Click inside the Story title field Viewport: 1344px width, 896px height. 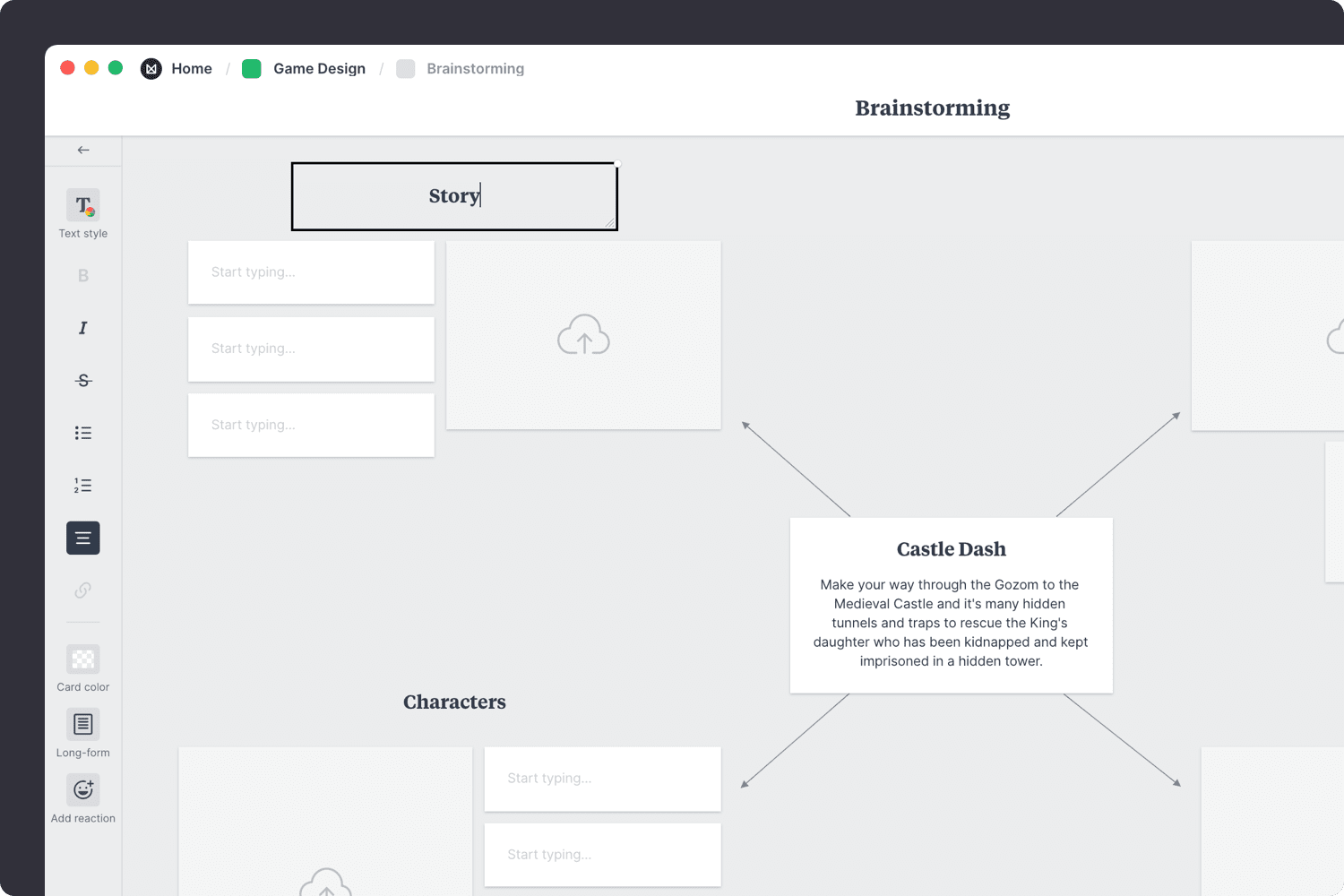tap(454, 195)
